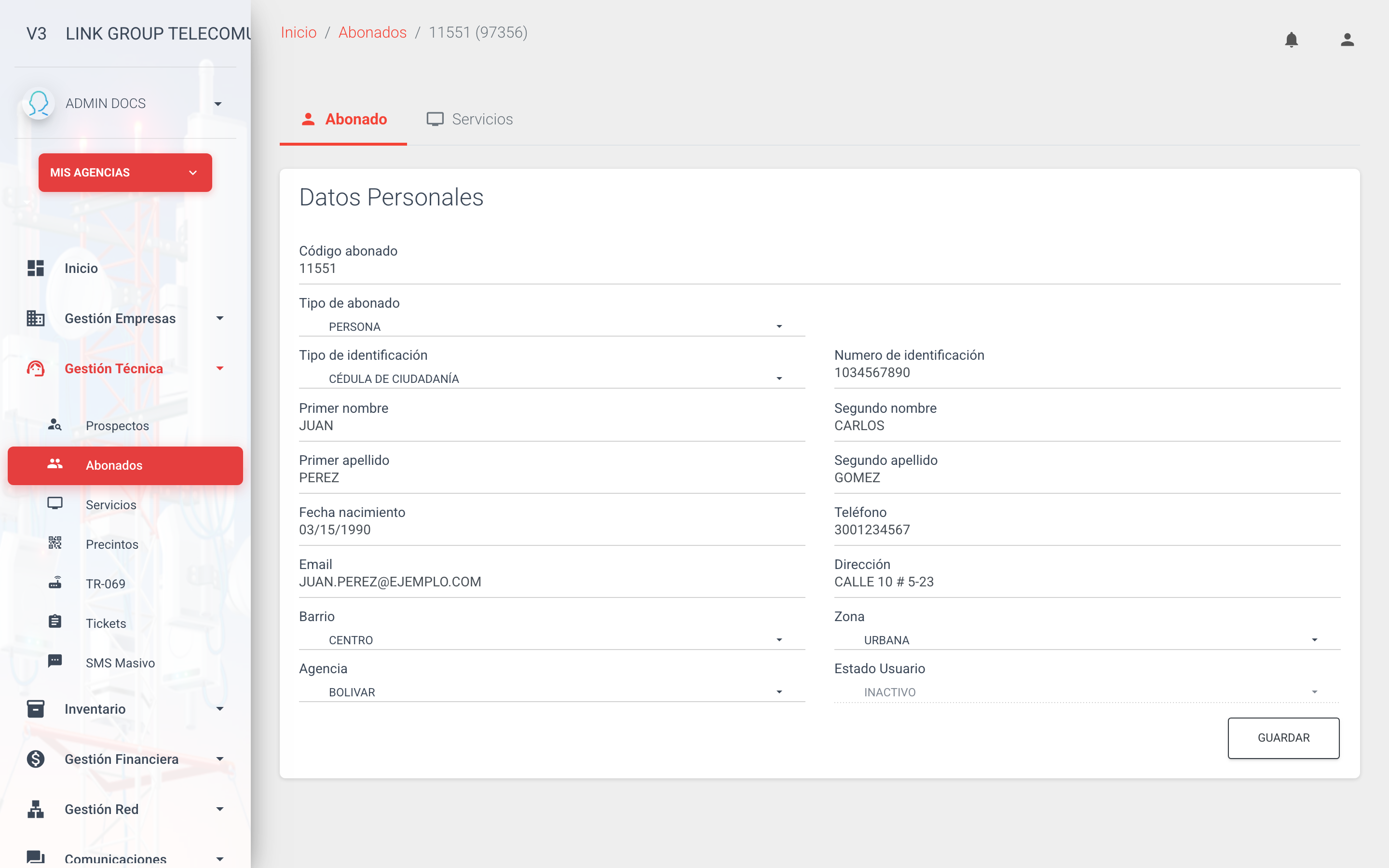Go to Inicio in the sidebar
The width and height of the screenshot is (1389, 868).
point(125,268)
